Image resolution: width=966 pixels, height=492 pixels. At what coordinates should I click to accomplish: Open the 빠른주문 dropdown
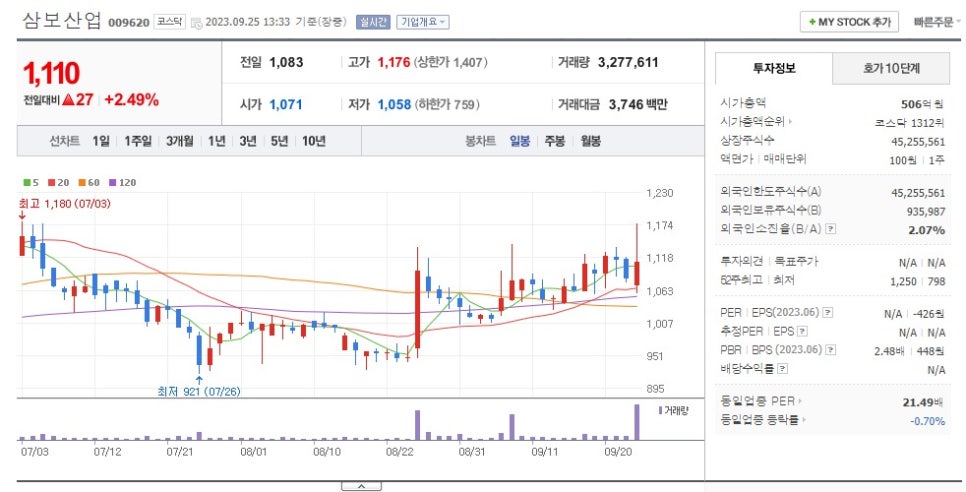937,22
